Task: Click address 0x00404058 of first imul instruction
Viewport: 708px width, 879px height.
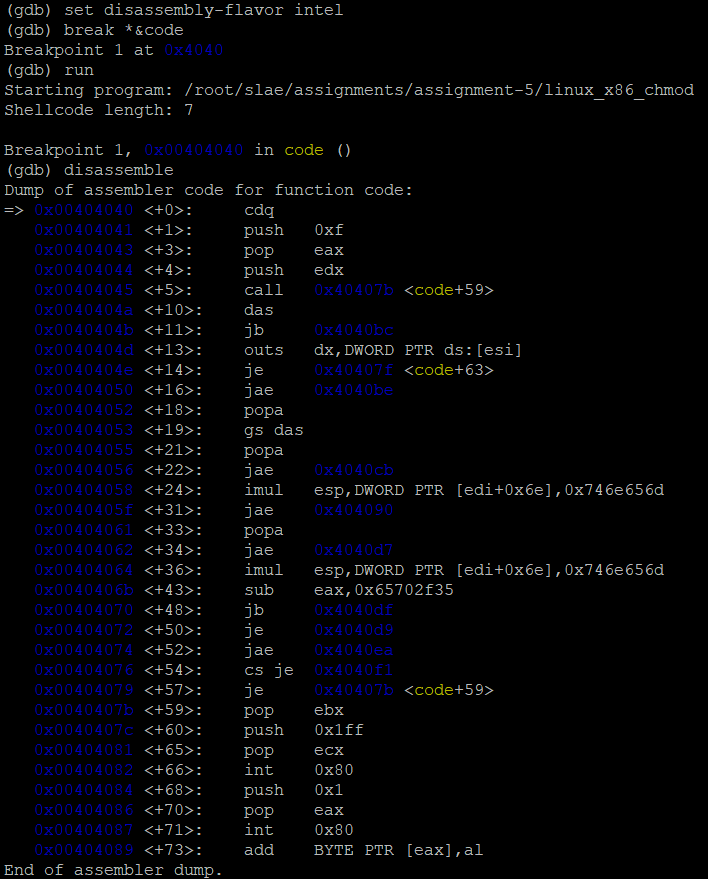Action: [x=84, y=490]
